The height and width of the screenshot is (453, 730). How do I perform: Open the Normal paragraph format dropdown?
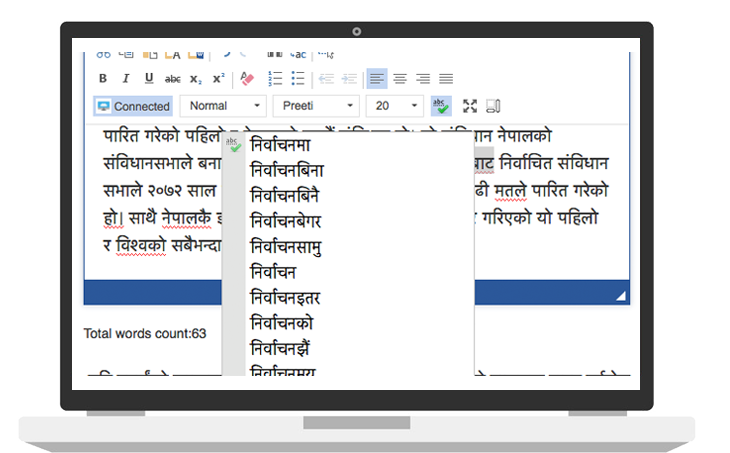pyautogui.click(x=224, y=105)
